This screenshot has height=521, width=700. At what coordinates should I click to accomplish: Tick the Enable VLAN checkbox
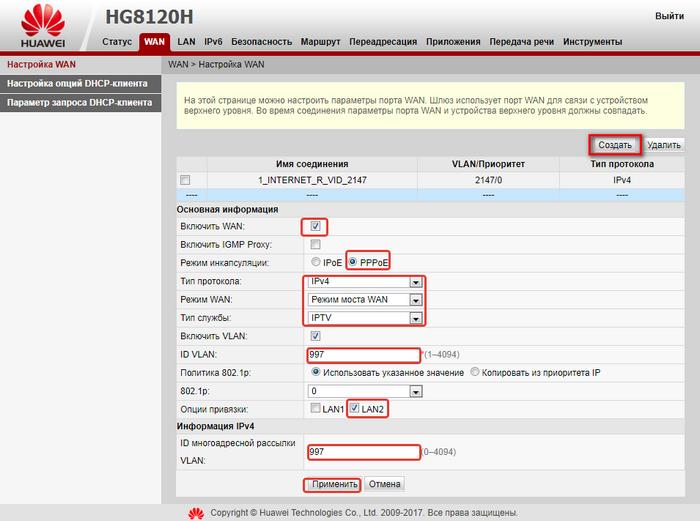[316, 335]
